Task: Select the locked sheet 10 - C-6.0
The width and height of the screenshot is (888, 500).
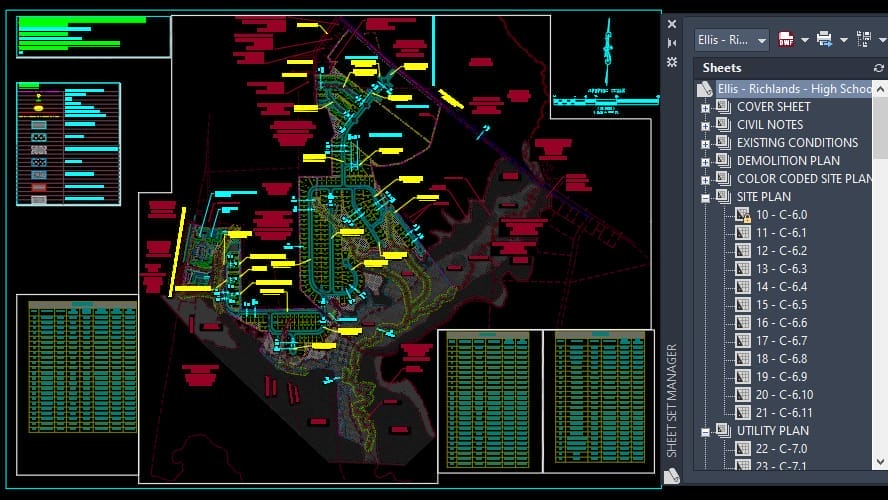Action: coord(780,215)
